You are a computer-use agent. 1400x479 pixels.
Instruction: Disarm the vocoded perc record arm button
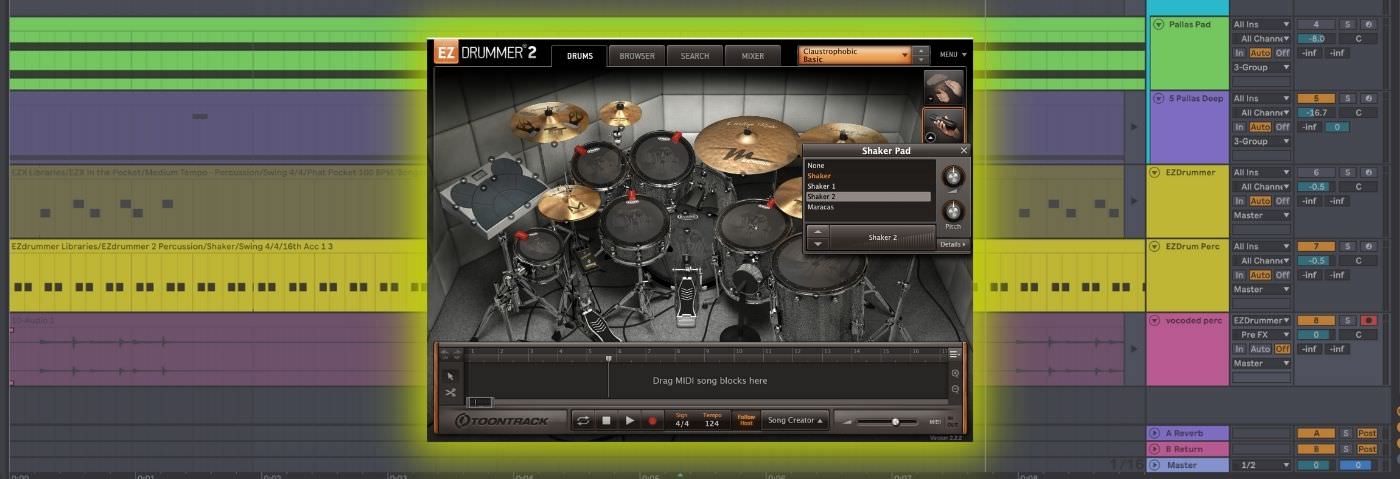pyautogui.click(x=1368, y=320)
